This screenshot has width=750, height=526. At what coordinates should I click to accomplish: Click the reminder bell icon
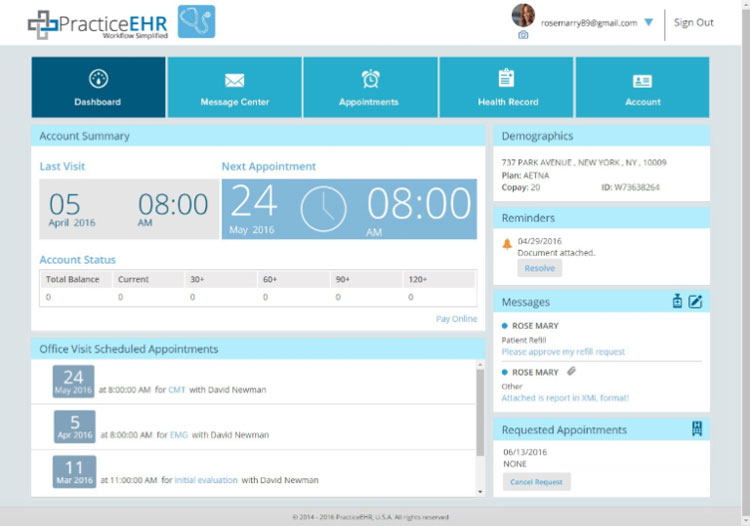click(507, 244)
